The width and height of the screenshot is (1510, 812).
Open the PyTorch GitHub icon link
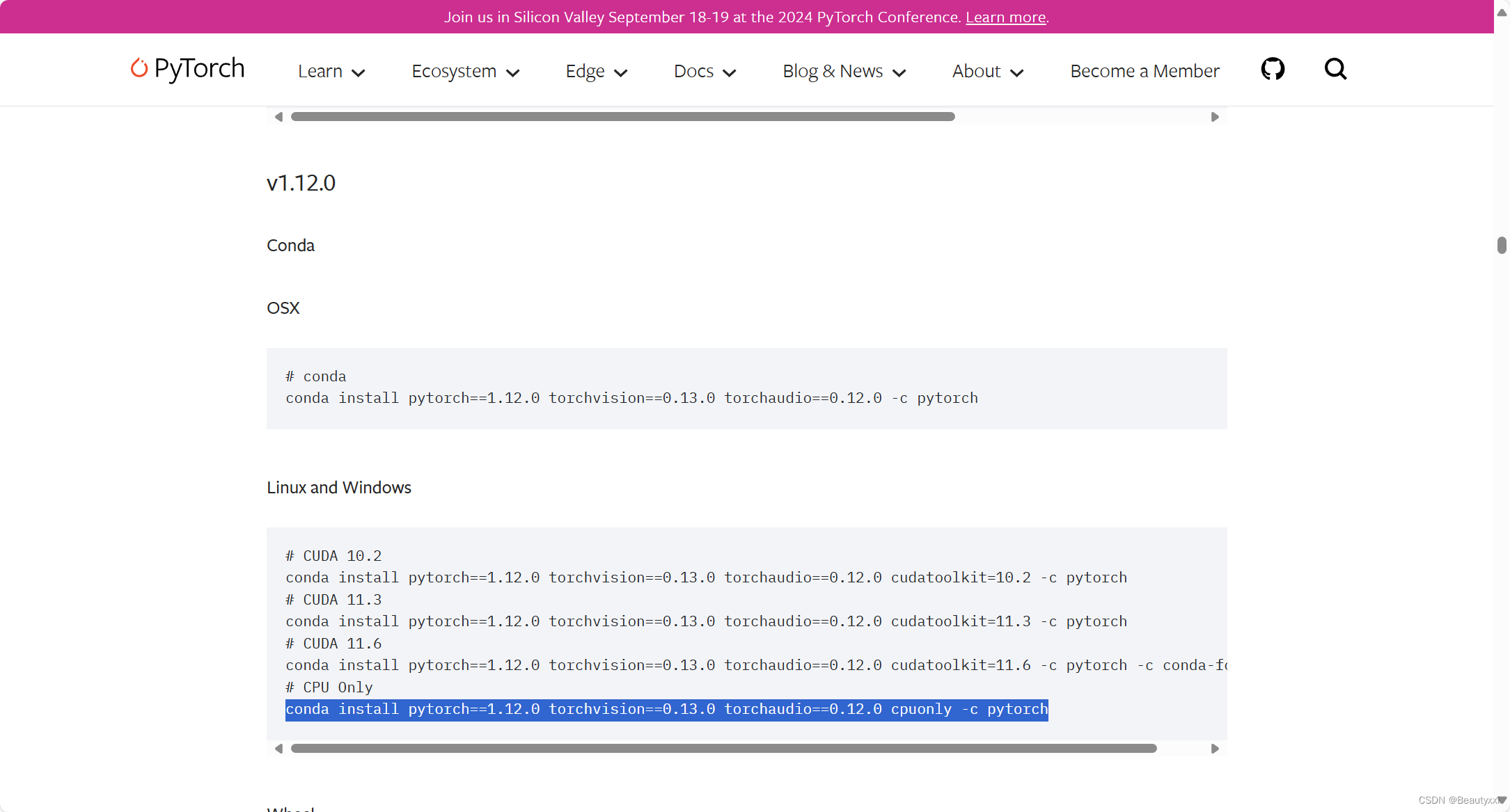1273,69
